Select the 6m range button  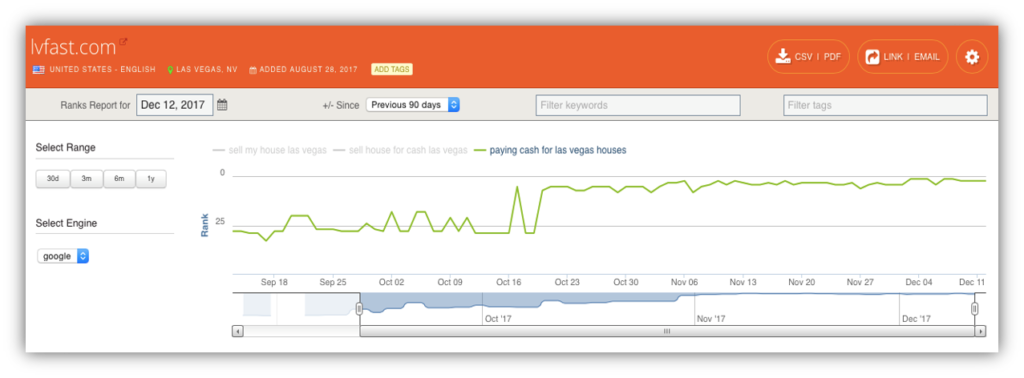coord(119,179)
